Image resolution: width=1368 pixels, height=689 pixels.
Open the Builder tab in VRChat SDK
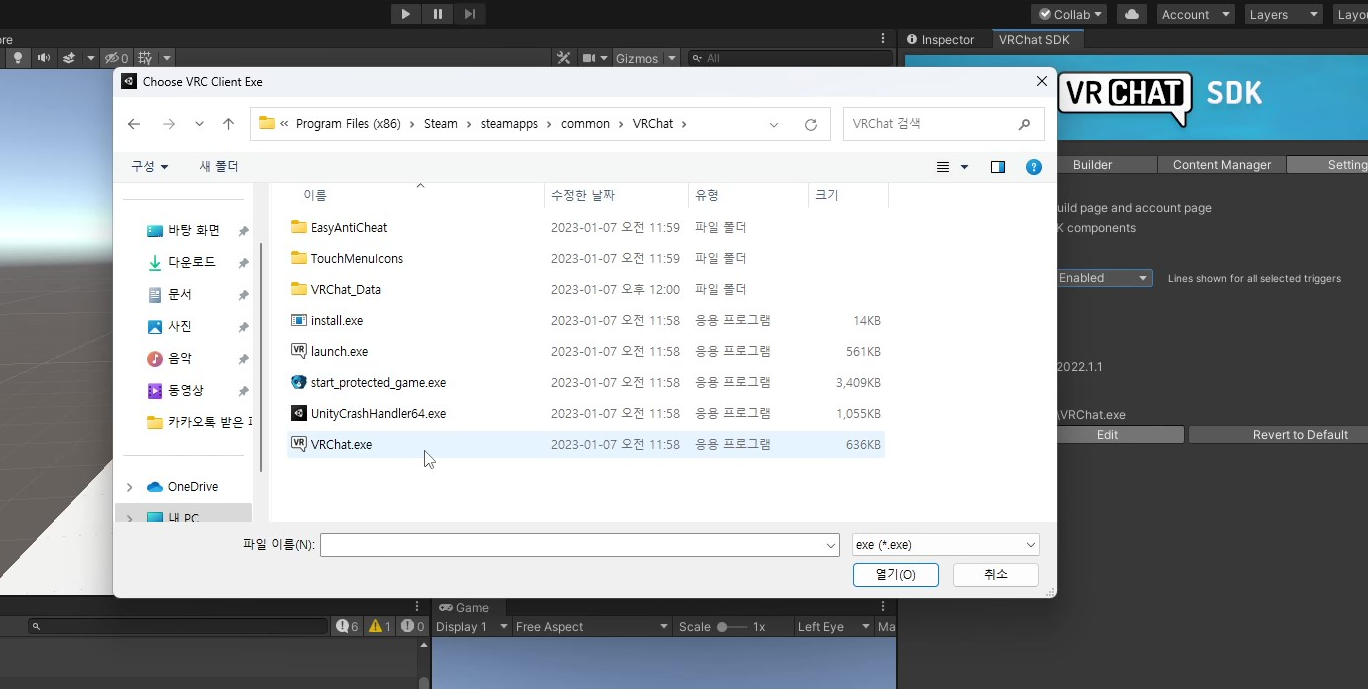(1092, 165)
